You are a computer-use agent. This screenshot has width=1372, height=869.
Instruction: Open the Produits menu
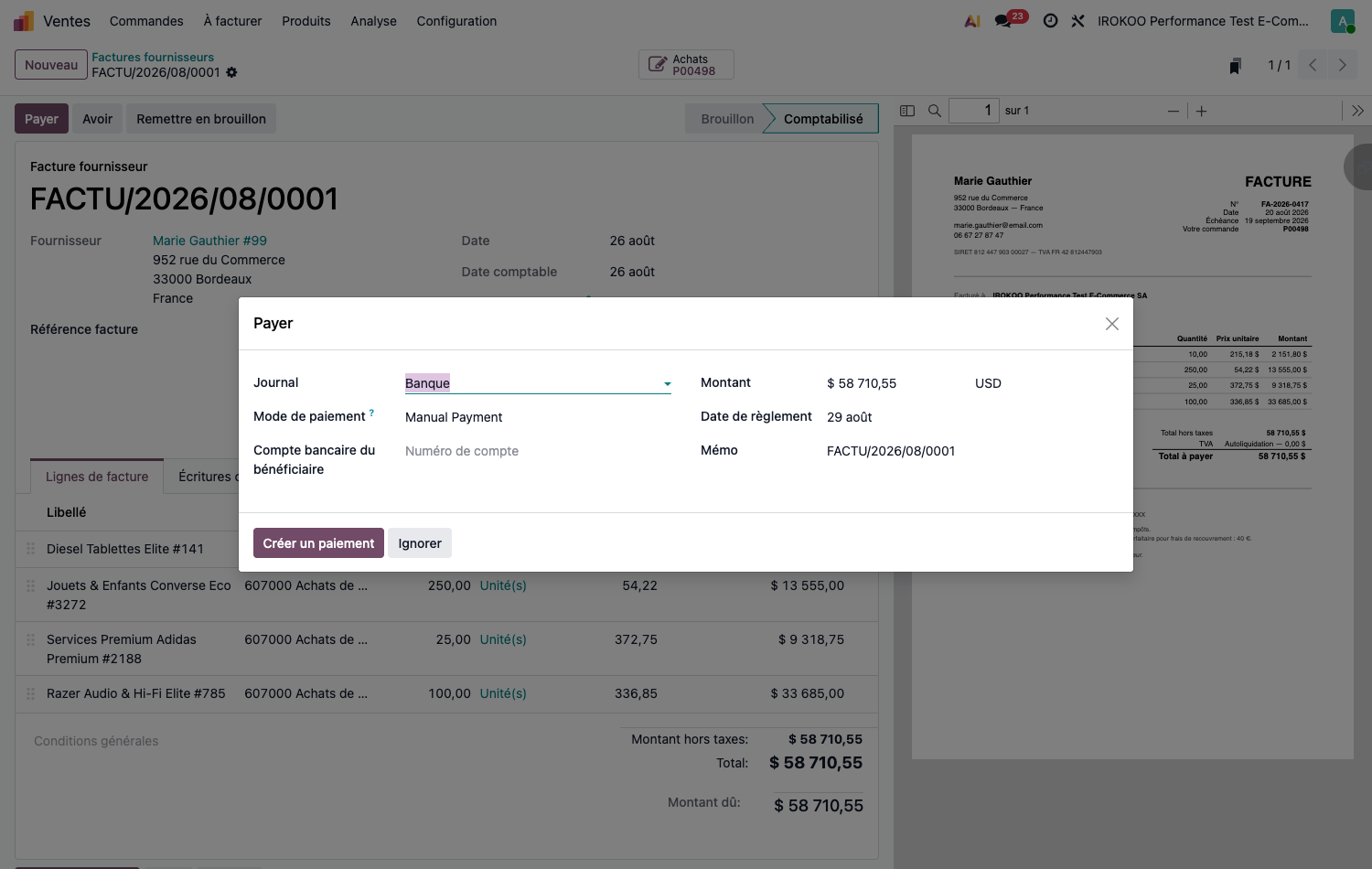tap(306, 21)
